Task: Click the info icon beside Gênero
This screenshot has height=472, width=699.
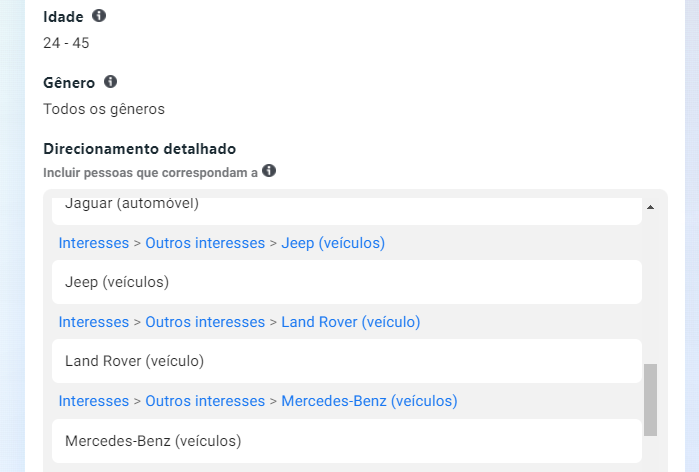Action: [x=111, y=82]
